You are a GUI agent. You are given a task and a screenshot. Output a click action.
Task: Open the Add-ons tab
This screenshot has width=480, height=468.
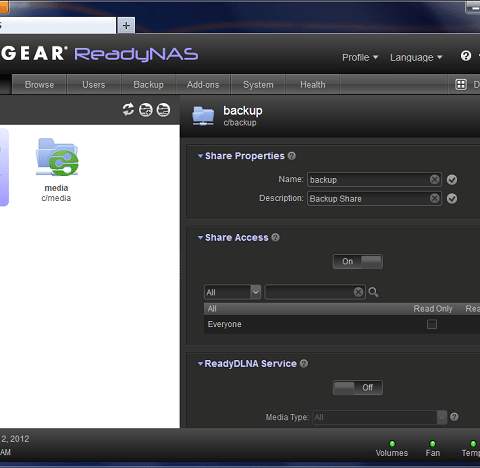[203, 85]
